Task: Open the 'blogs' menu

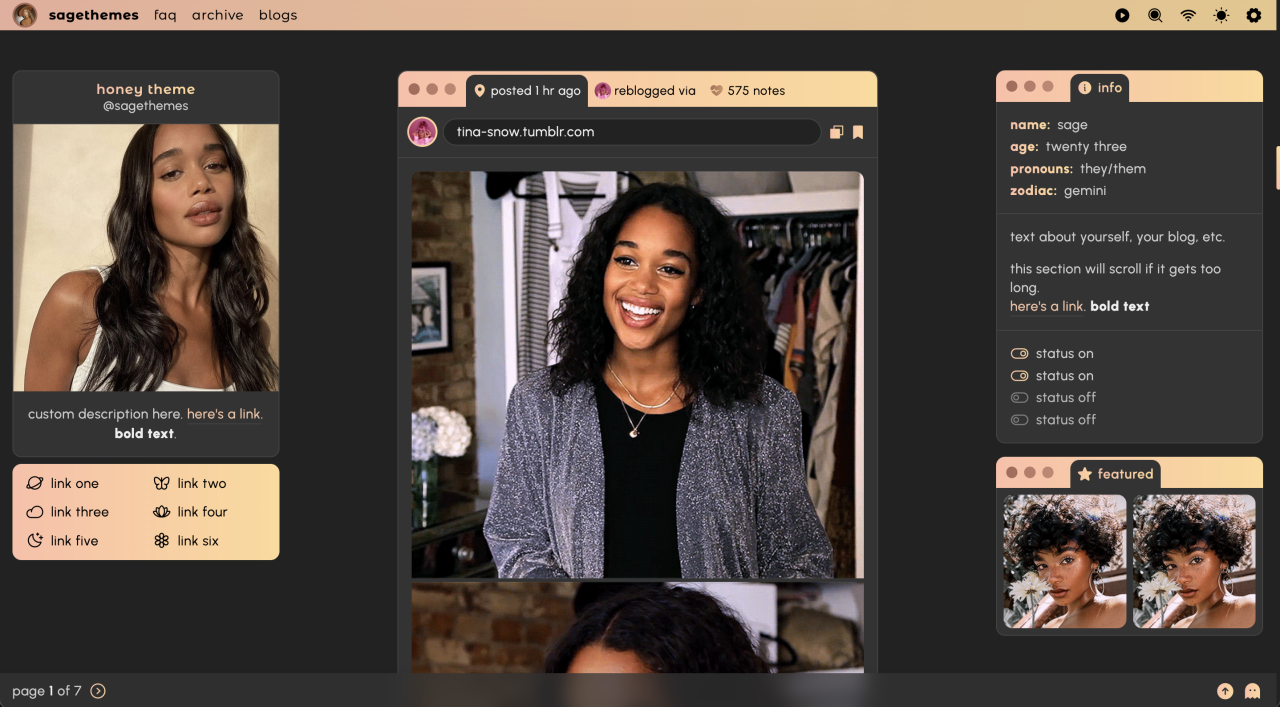Action: point(278,16)
